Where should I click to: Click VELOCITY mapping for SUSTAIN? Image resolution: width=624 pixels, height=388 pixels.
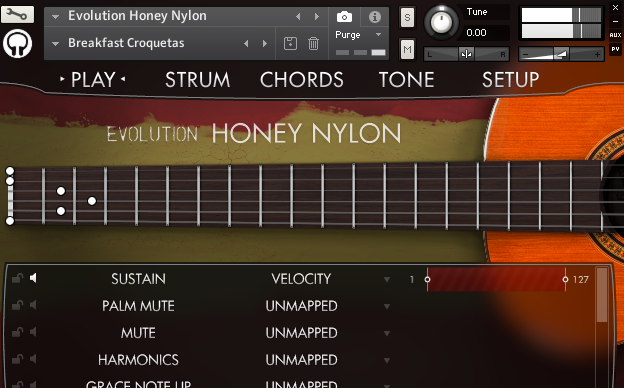click(301, 279)
